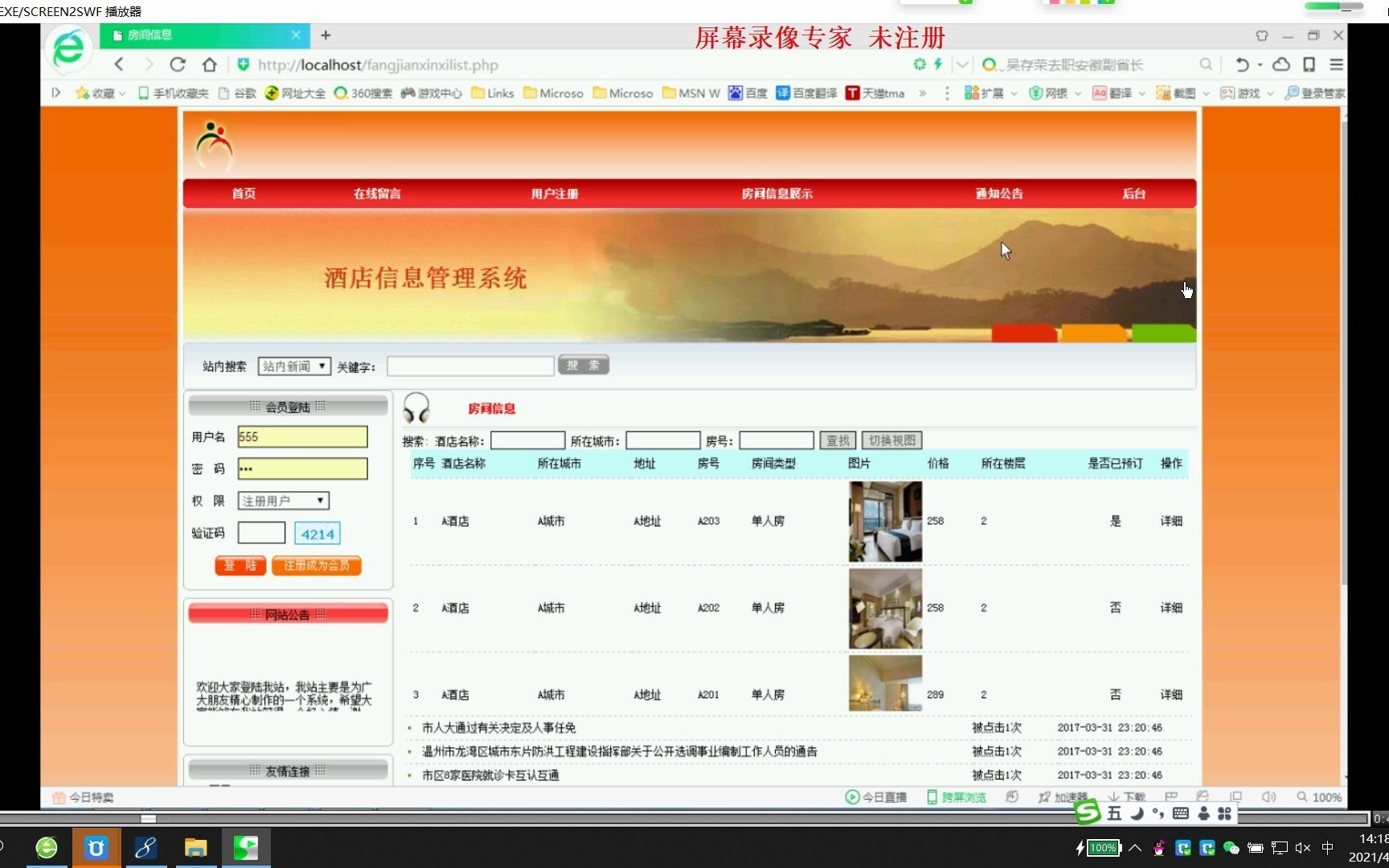Click the 登陆 login button
Viewport: 1389px width, 868px height.
tap(240, 565)
